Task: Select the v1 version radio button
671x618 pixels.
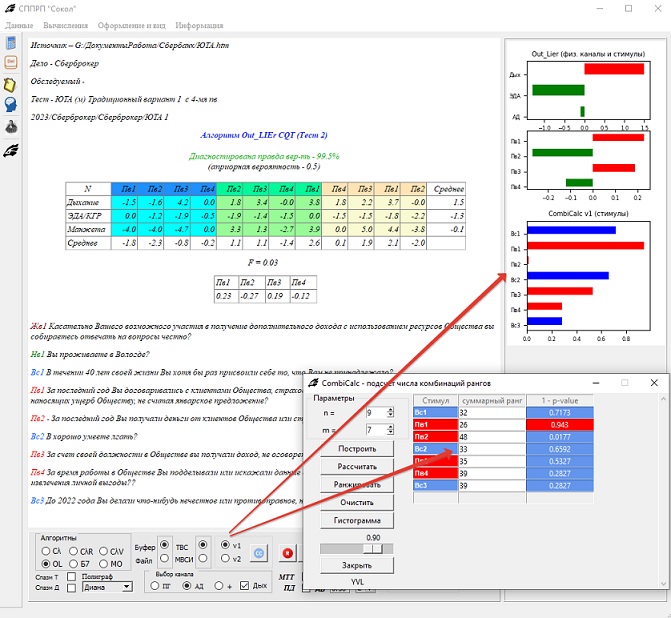Action: point(226,545)
